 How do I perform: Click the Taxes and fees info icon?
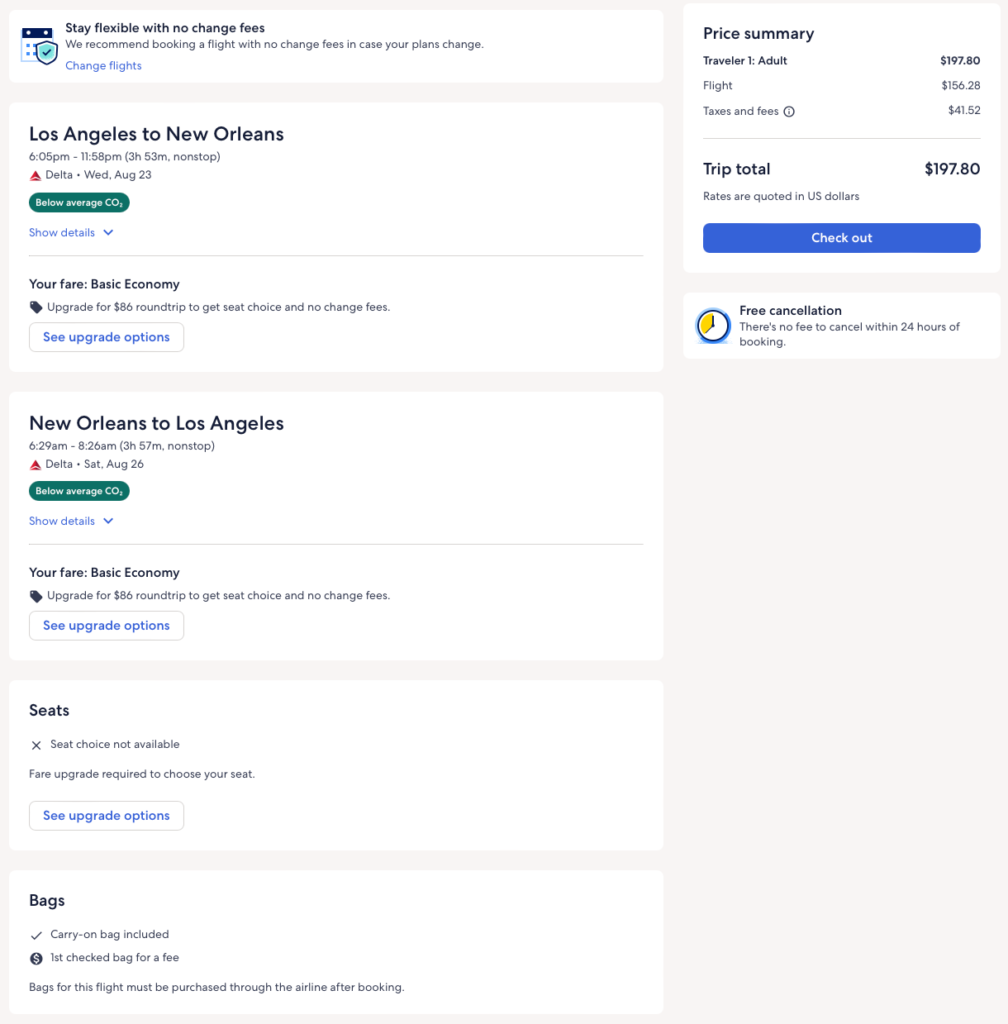[x=789, y=112]
